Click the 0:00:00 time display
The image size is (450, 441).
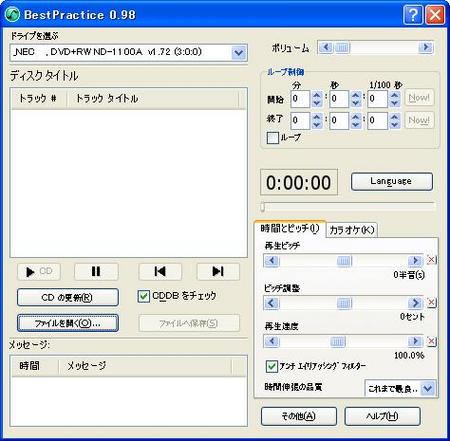[x=299, y=182]
